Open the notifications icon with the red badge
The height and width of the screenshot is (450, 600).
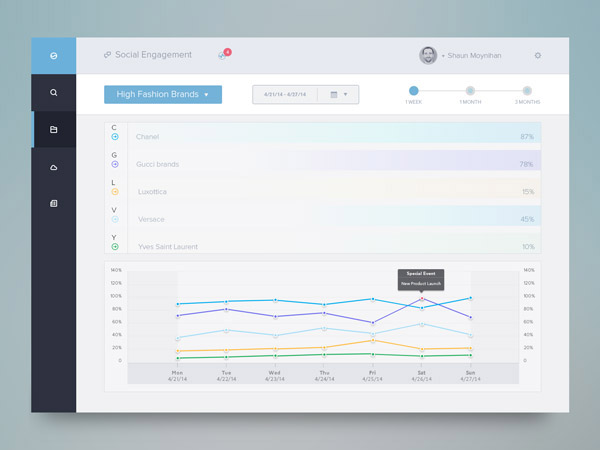(224, 54)
